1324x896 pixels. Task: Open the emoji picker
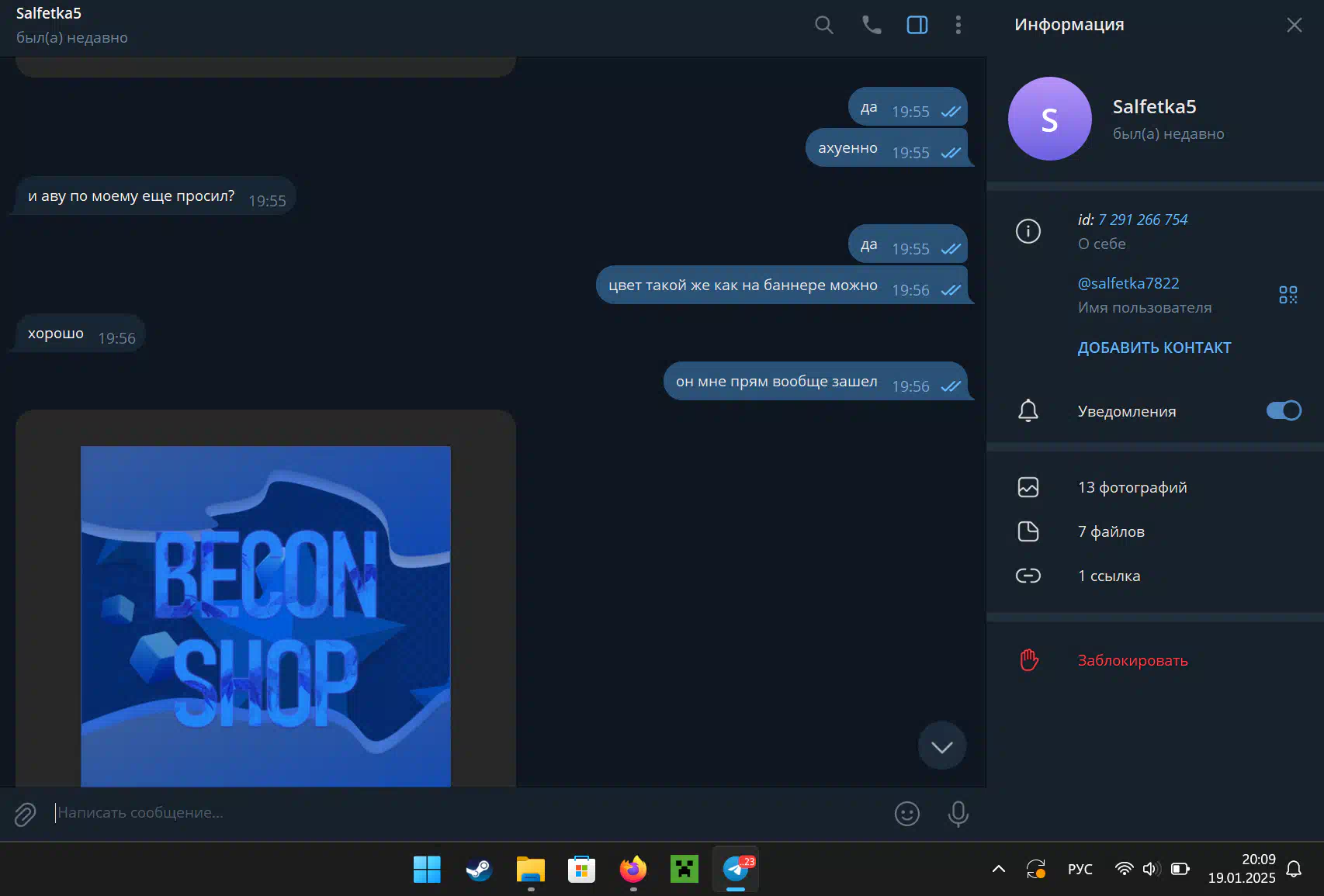[x=907, y=814]
